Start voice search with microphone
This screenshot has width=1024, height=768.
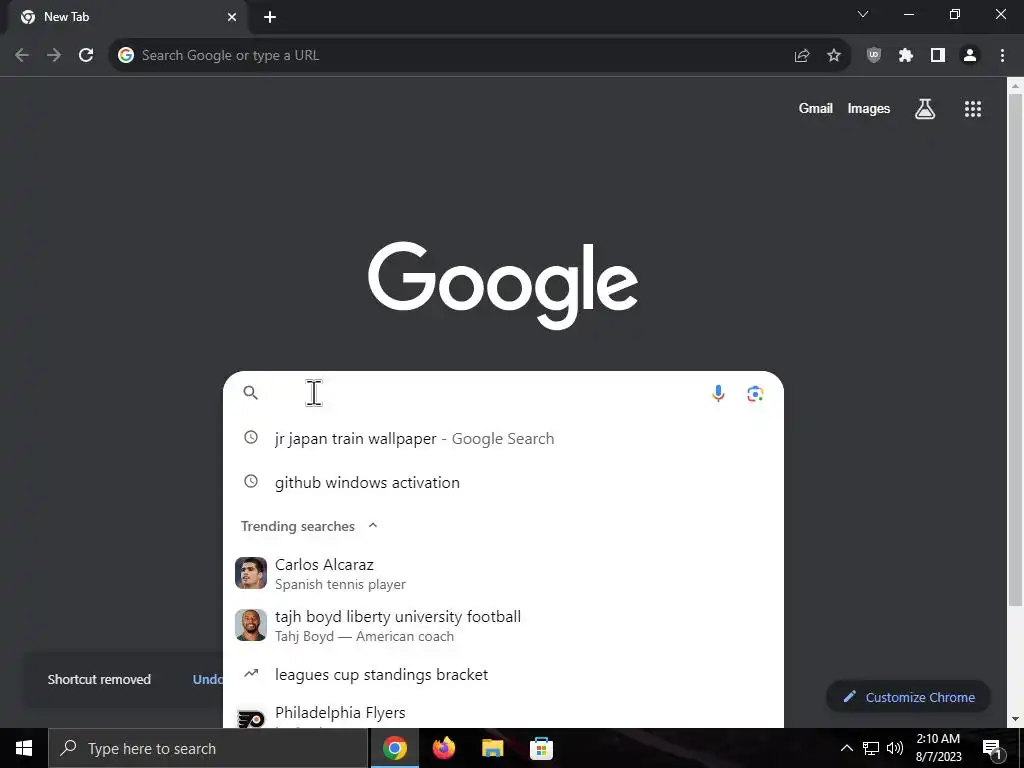(x=718, y=393)
